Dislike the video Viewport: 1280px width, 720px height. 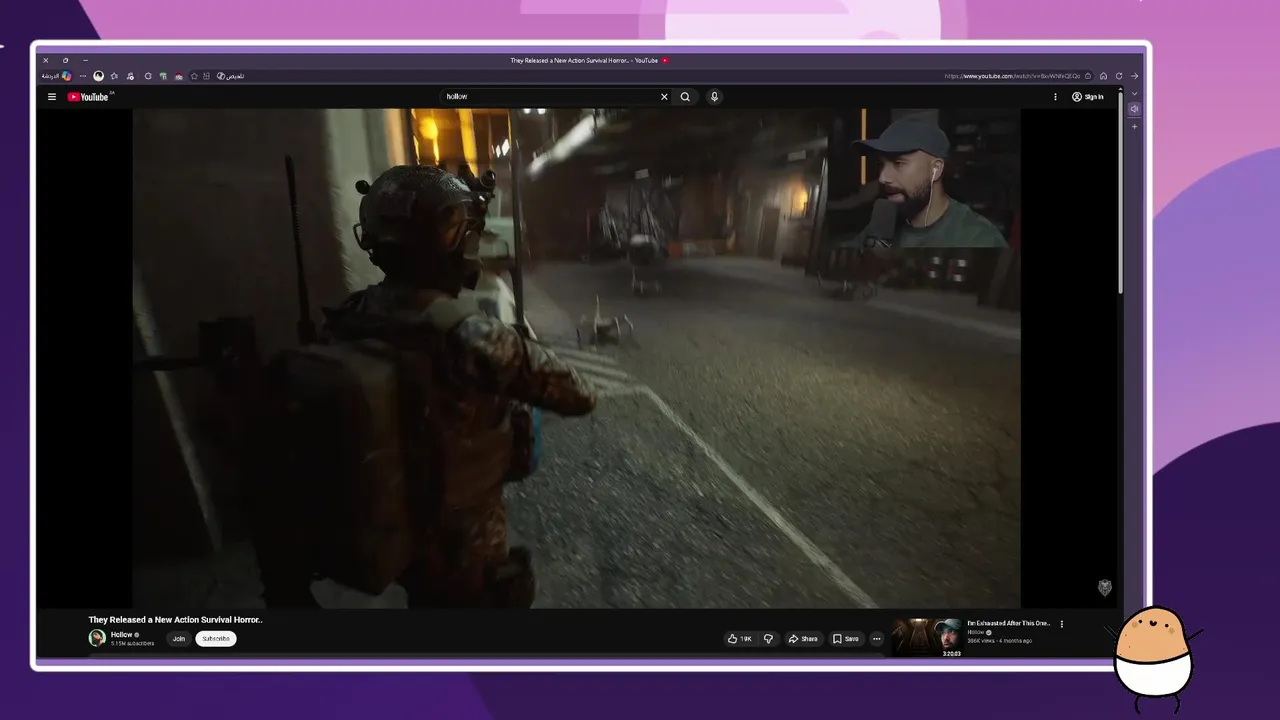pos(768,639)
